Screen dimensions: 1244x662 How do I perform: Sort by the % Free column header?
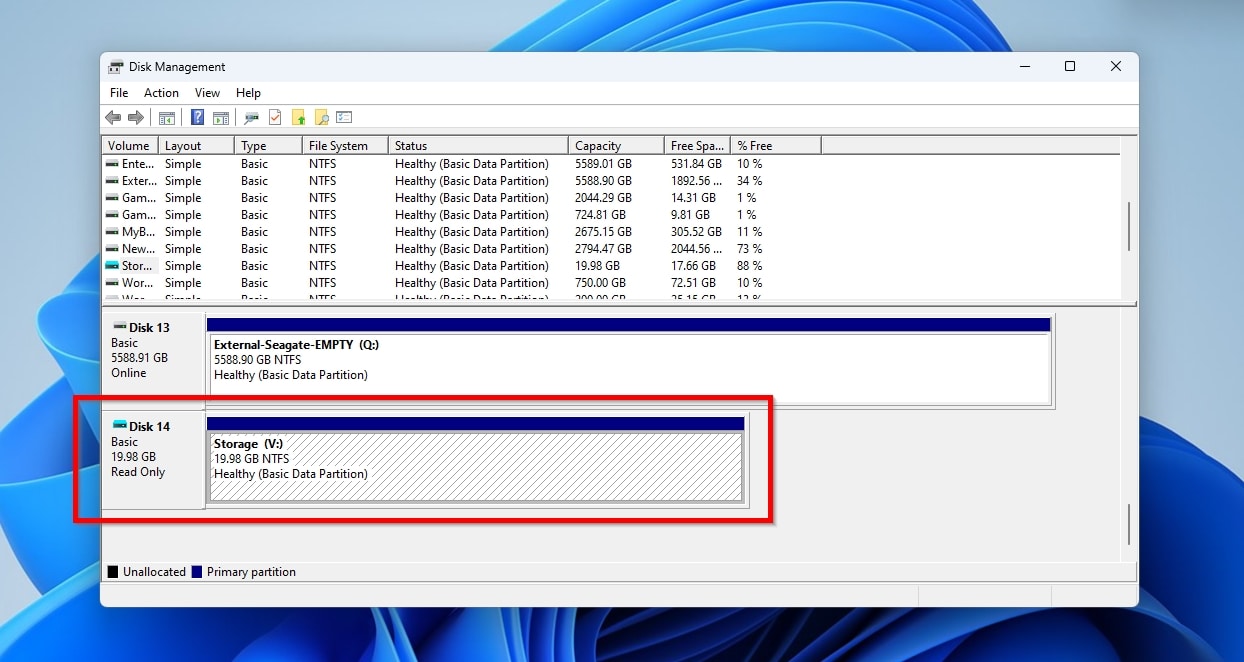click(775, 146)
